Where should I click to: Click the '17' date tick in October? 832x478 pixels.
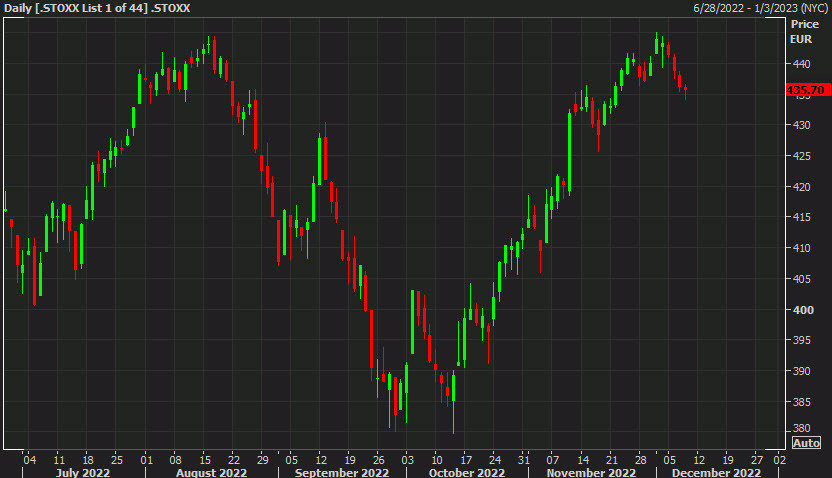click(x=466, y=460)
